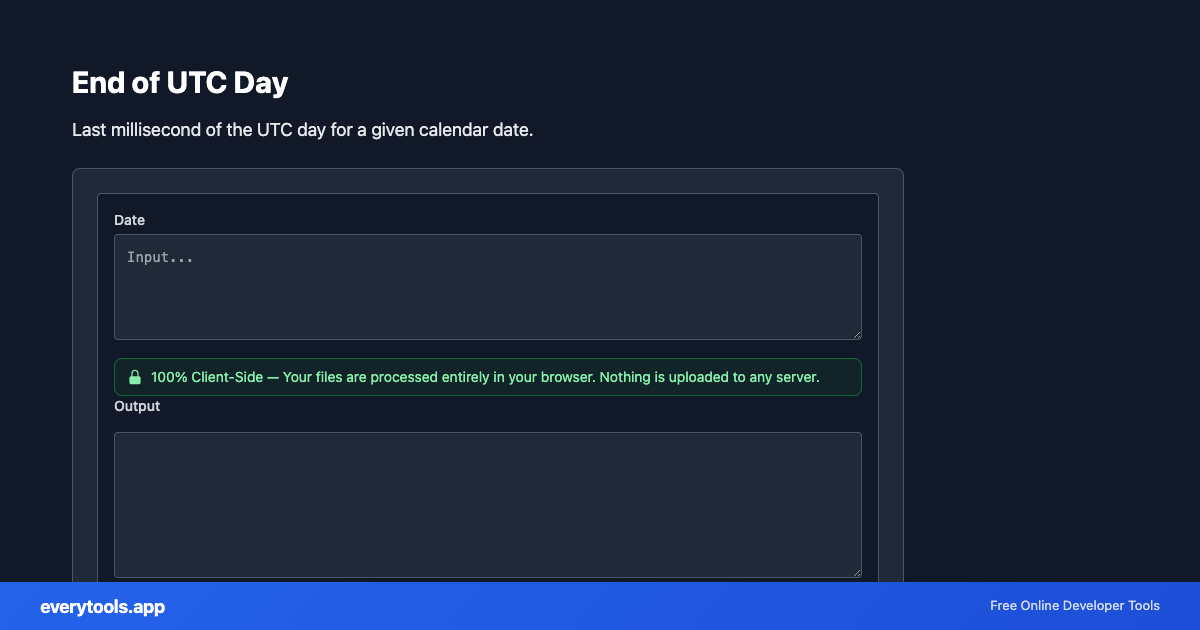
Task: Click the 100% Client-Side notice banner
Action: point(487,377)
